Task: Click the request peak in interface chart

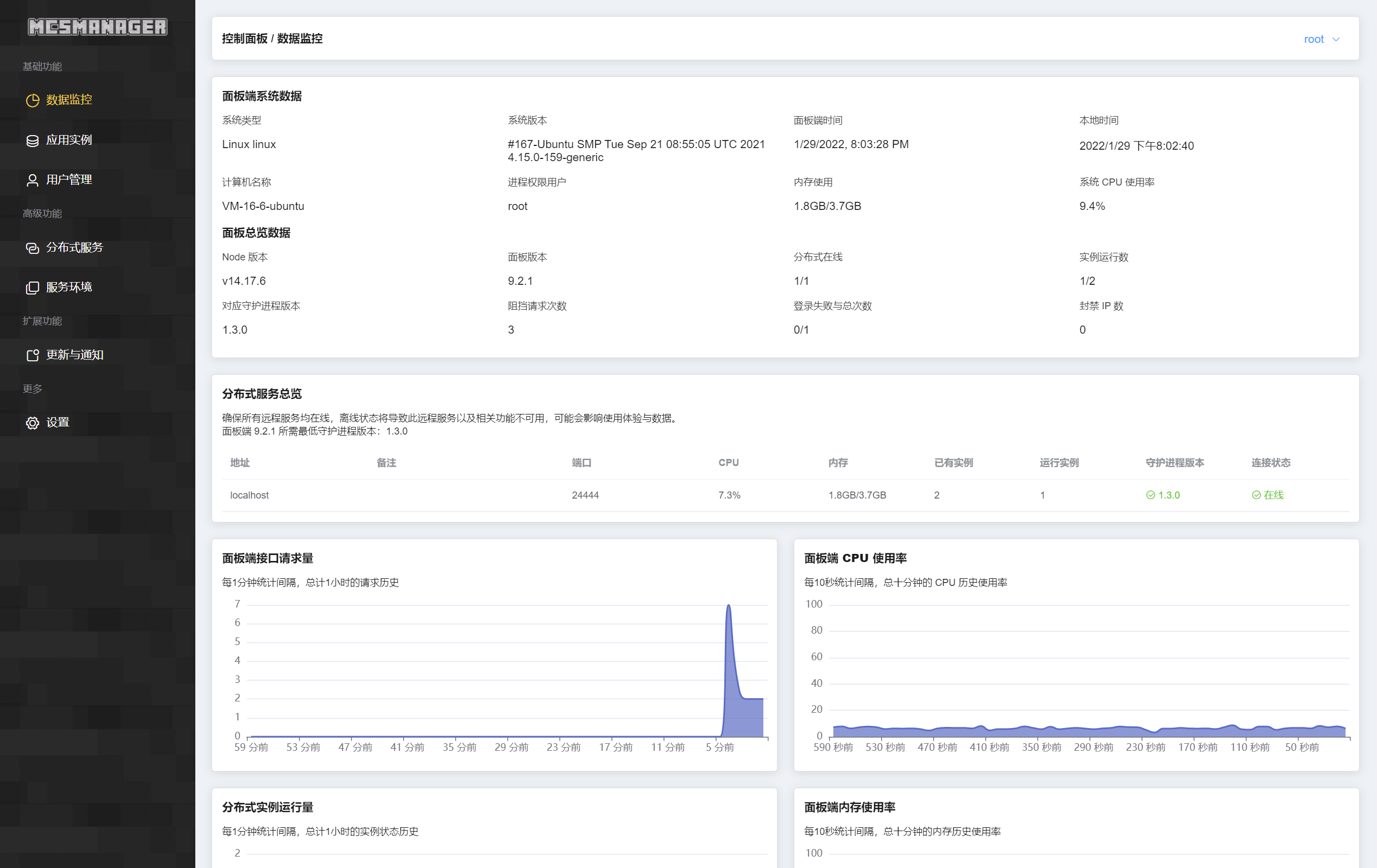Action: tap(728, 607)
